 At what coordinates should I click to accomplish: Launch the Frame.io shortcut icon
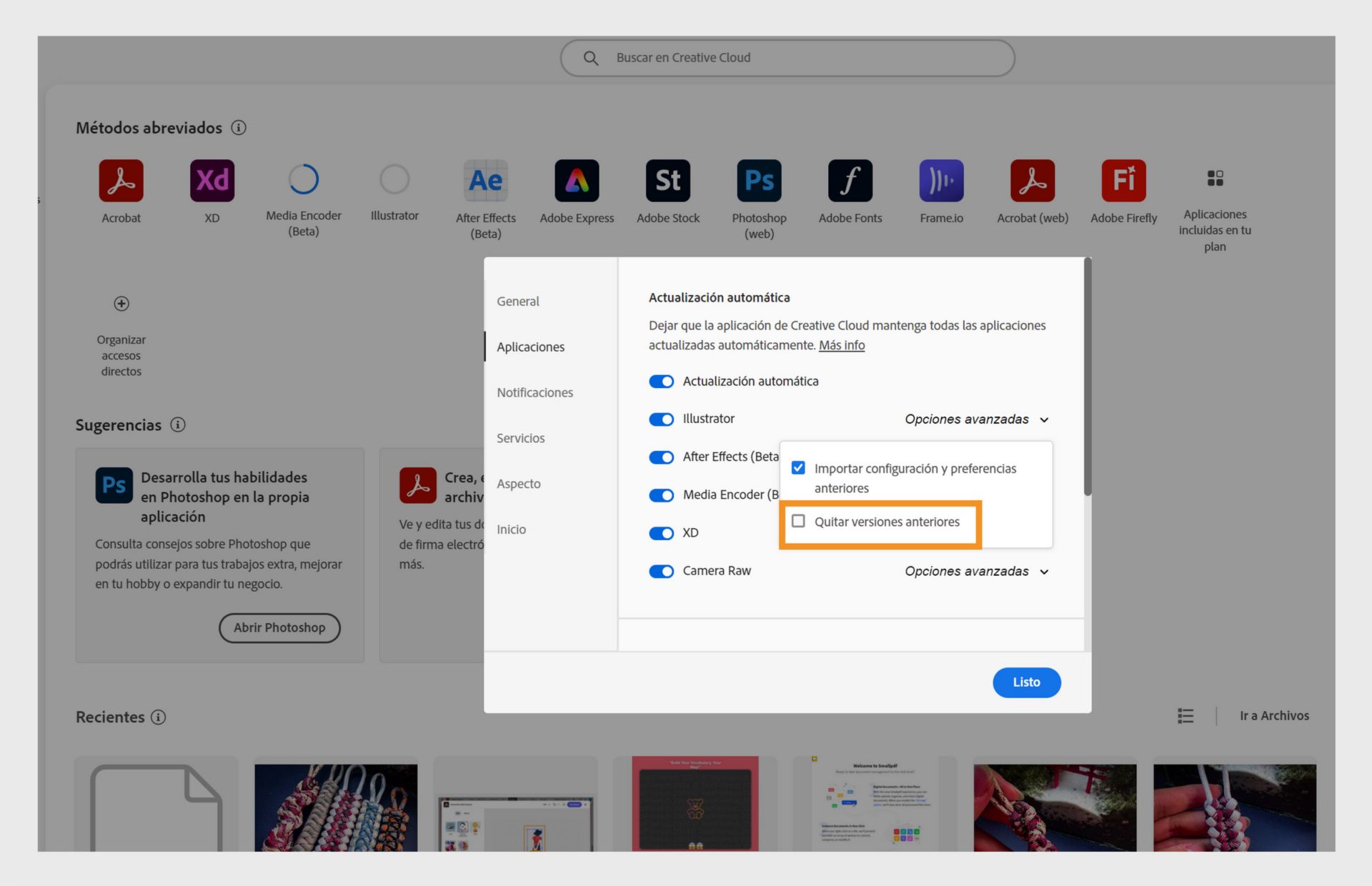coord(941,181)
